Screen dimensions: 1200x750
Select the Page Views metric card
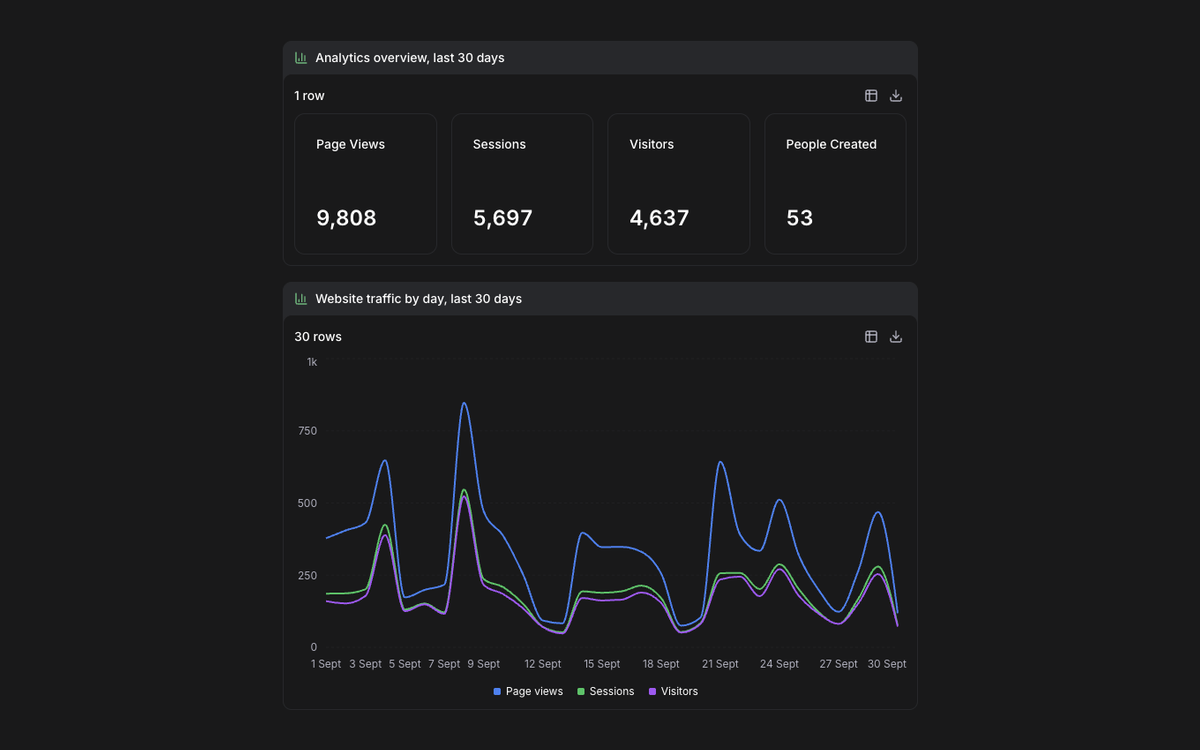(x=366, y=184)
